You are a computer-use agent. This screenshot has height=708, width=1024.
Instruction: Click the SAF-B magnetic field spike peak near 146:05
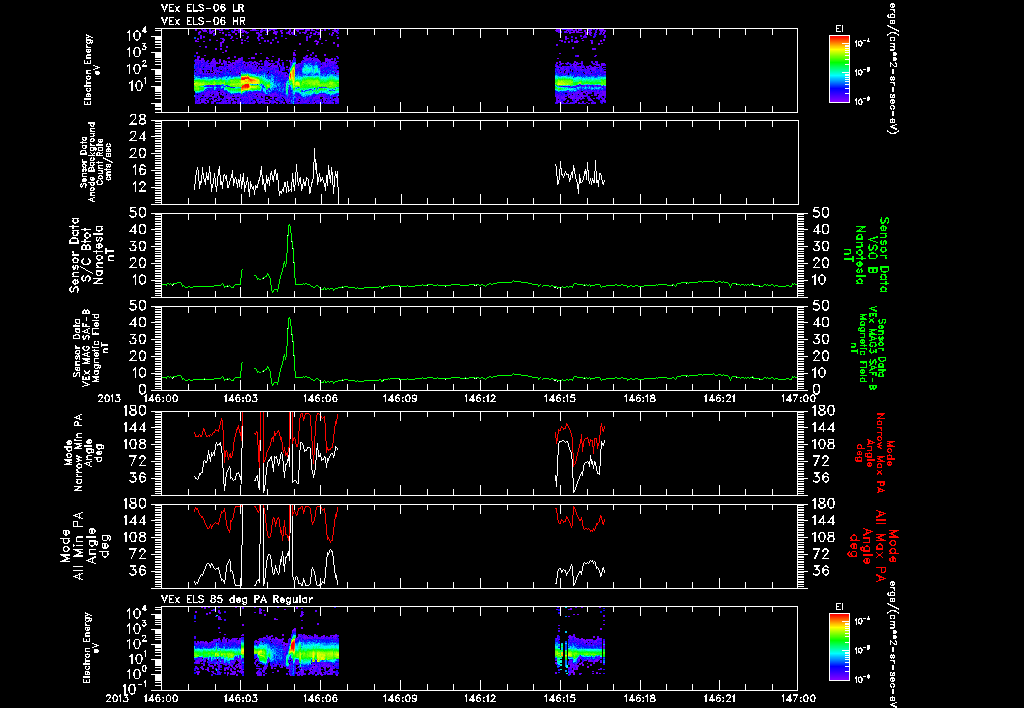point(289,319)
